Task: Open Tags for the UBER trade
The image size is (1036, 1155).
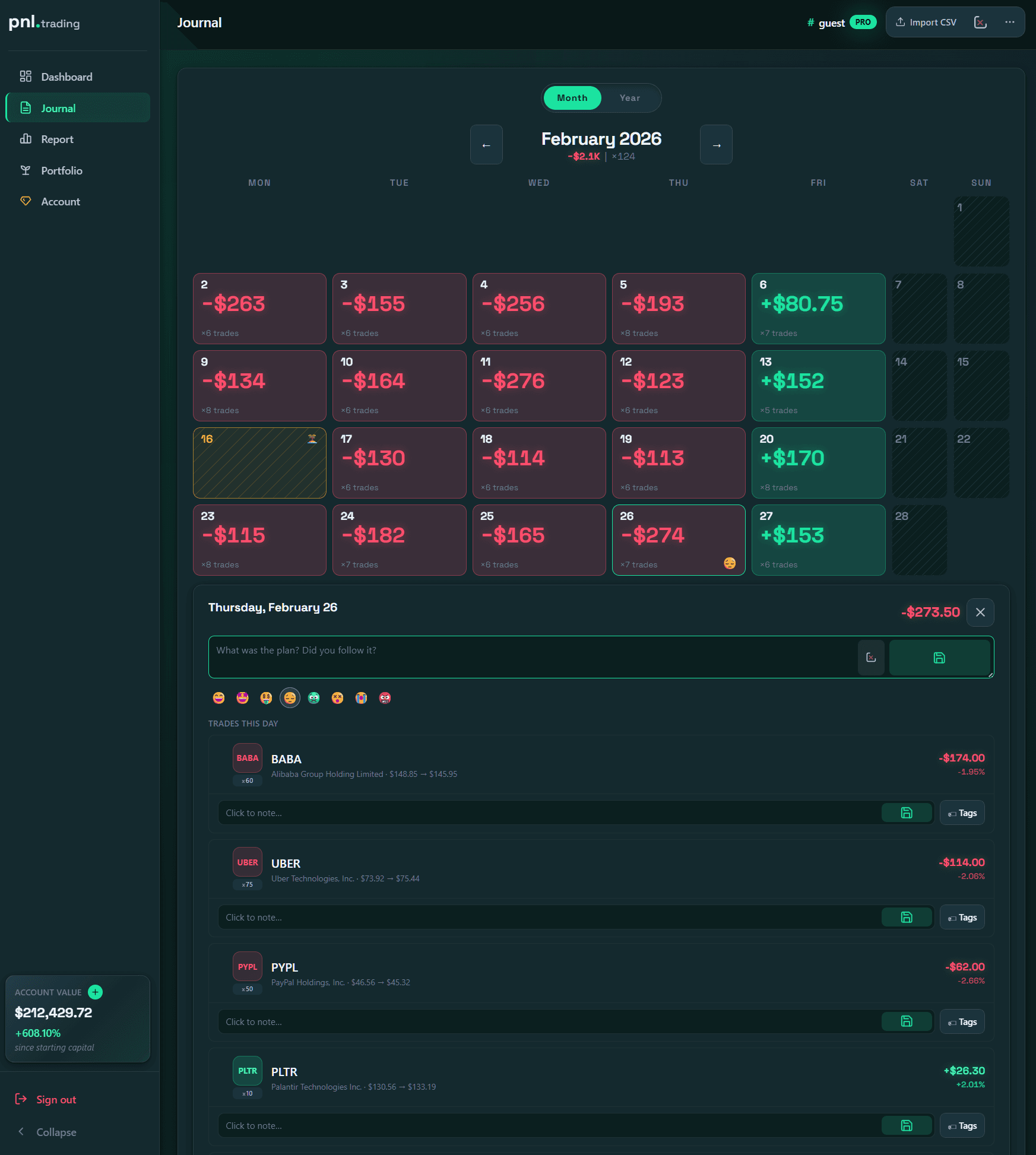Action: (962, 918)
